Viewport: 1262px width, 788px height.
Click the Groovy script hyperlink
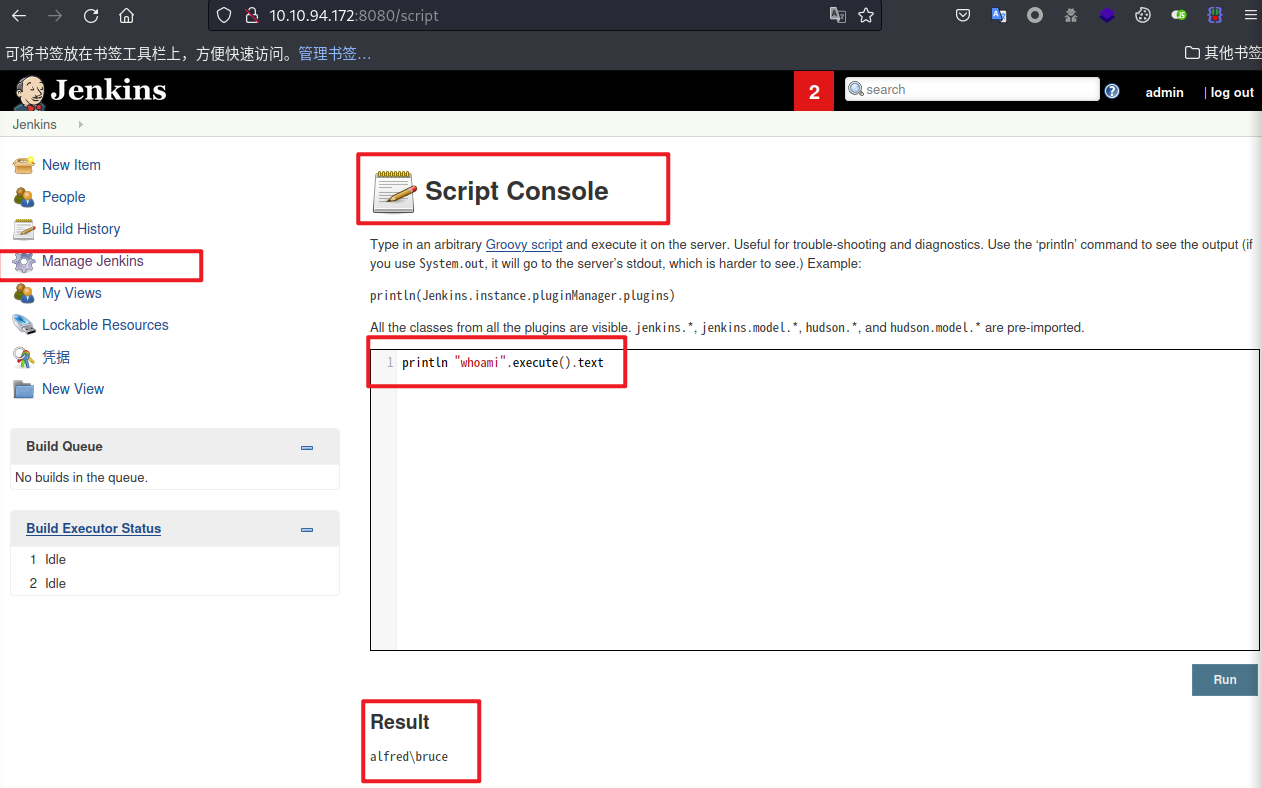click(x=524, y=244)
